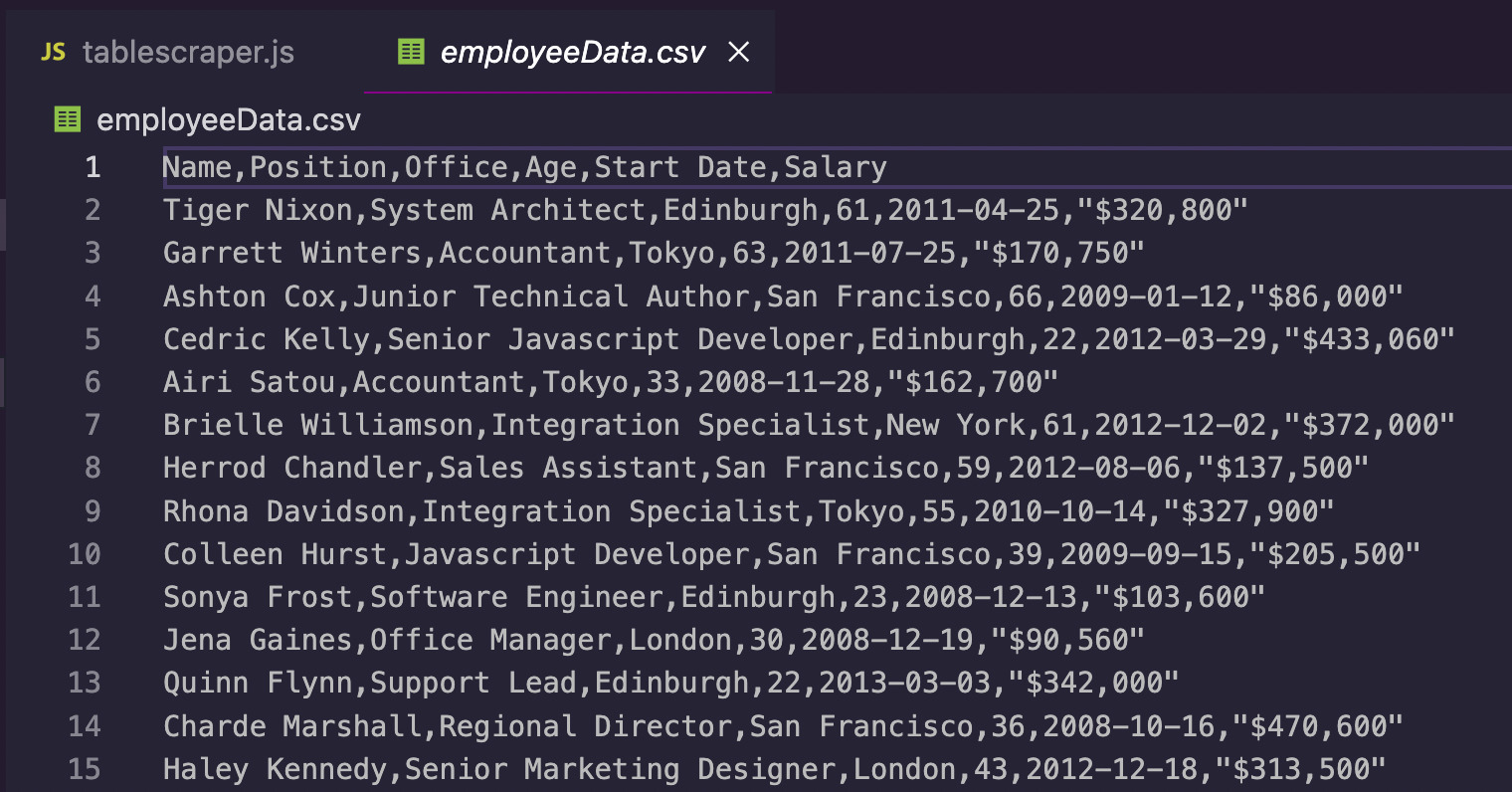
Task: Click "Sales Assistant" on line 8
Action: coord(569,468)
